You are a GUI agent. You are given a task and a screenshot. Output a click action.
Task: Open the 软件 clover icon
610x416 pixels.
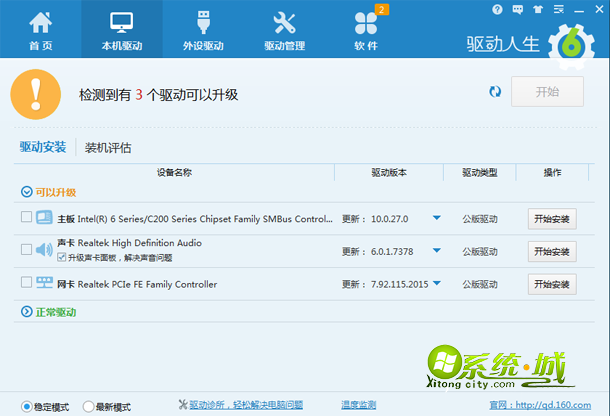(x=366, y=23)
